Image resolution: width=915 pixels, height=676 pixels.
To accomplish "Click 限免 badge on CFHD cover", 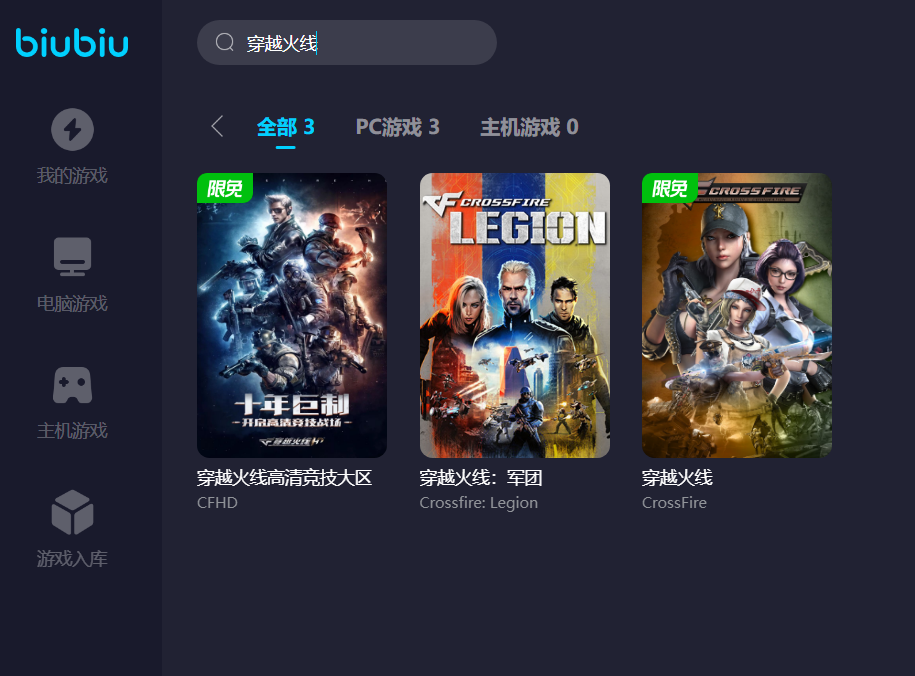I will click(x=225, y=188).
